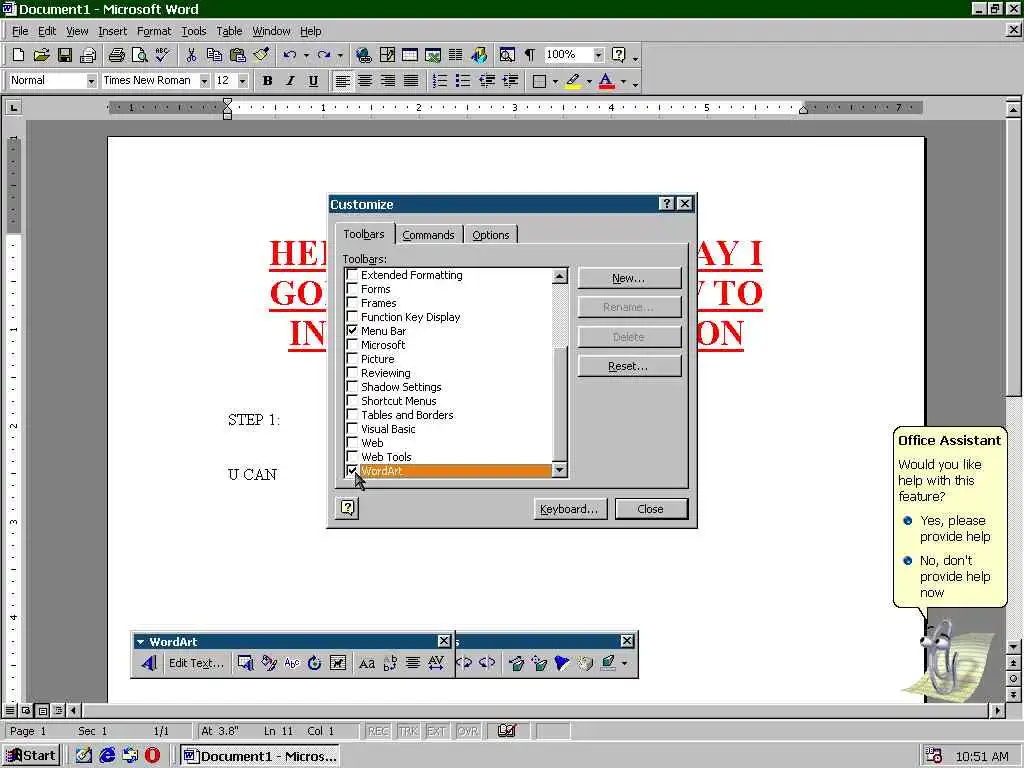The height and width of the screenshot is (768, 1024).
Task: Click the WordArt Shape Abc icon
Action: tap(291, 664)
